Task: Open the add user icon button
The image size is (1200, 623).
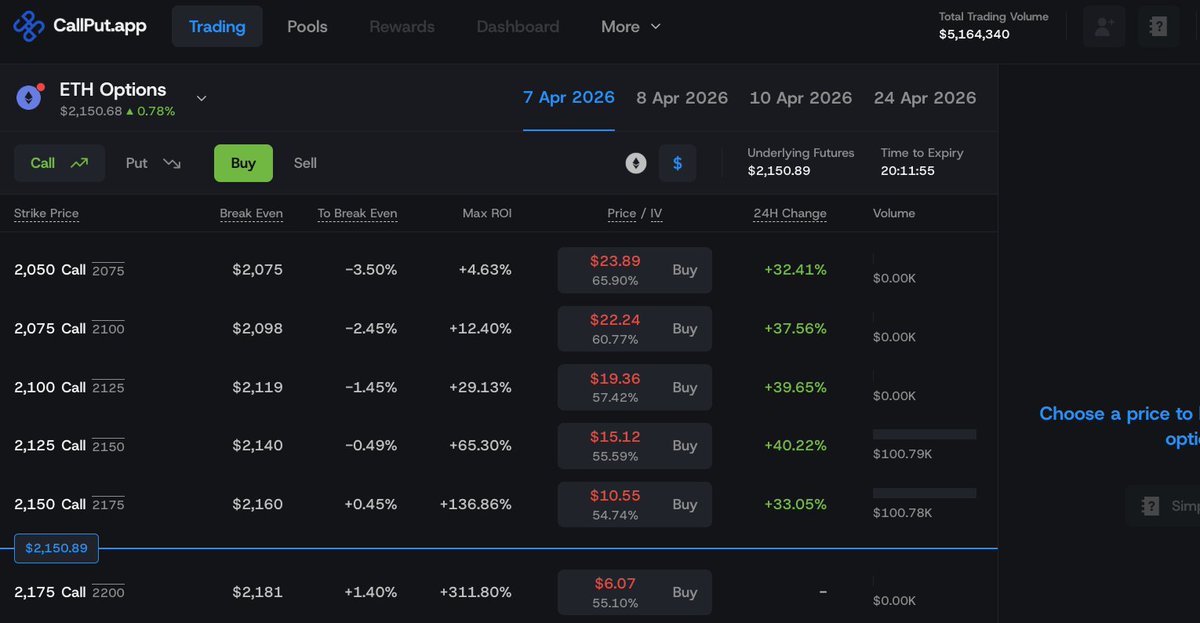Action: point(1104,27)
